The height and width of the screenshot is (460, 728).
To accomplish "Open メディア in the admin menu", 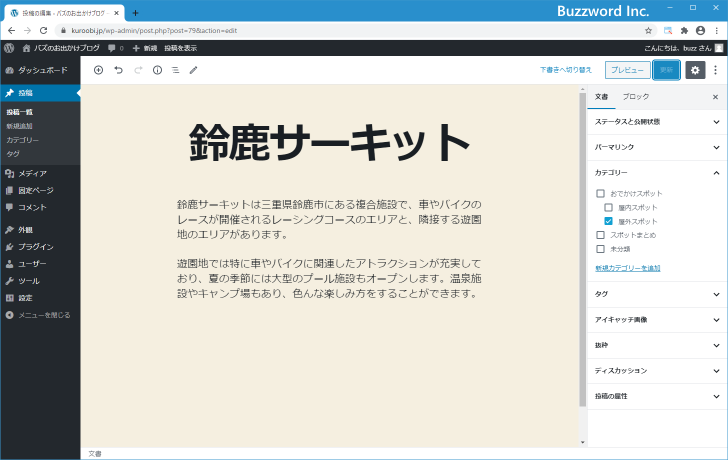I will (x=40, y=174).
